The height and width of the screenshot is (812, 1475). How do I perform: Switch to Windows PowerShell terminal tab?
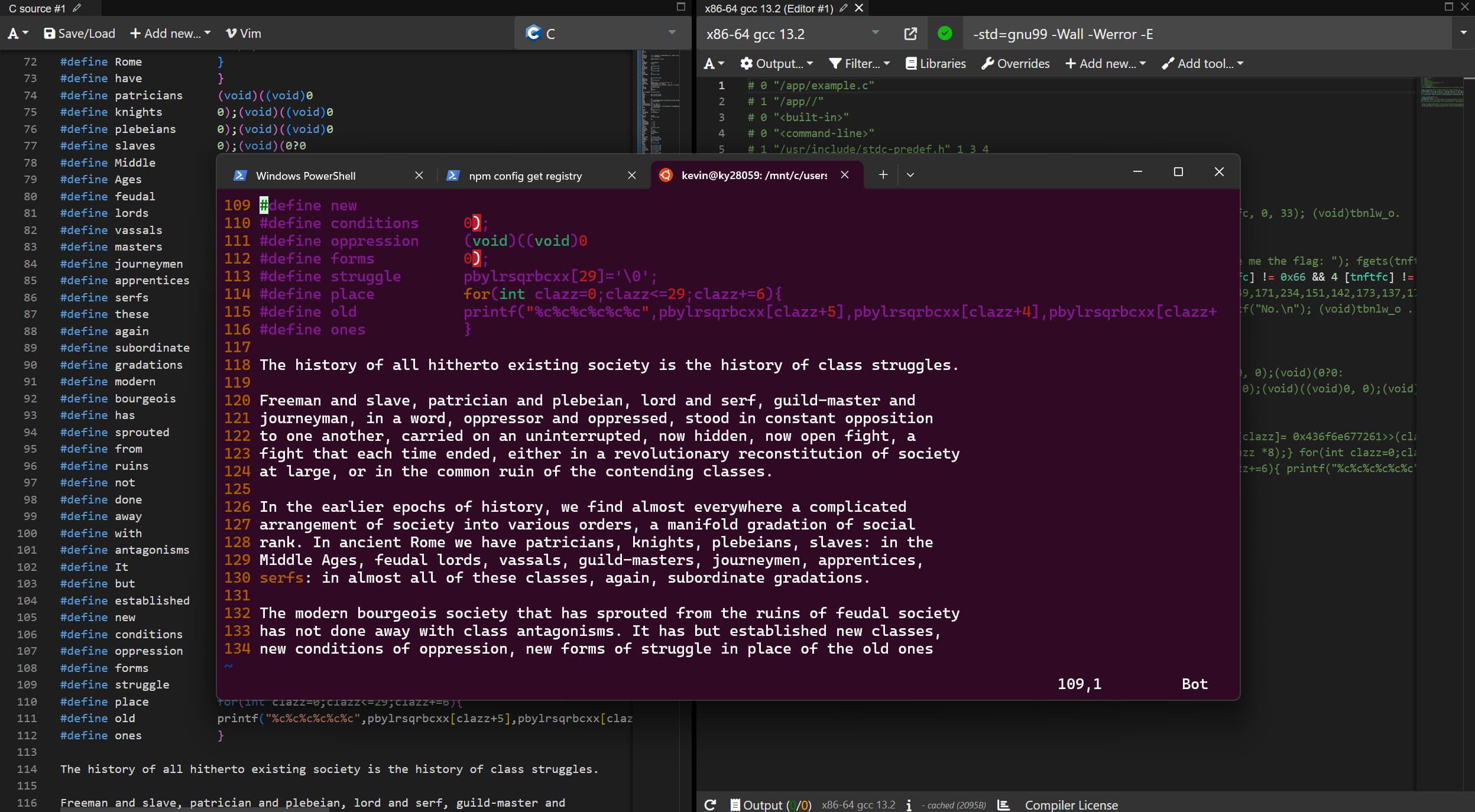pyautogui.click(x=328, y=176)
